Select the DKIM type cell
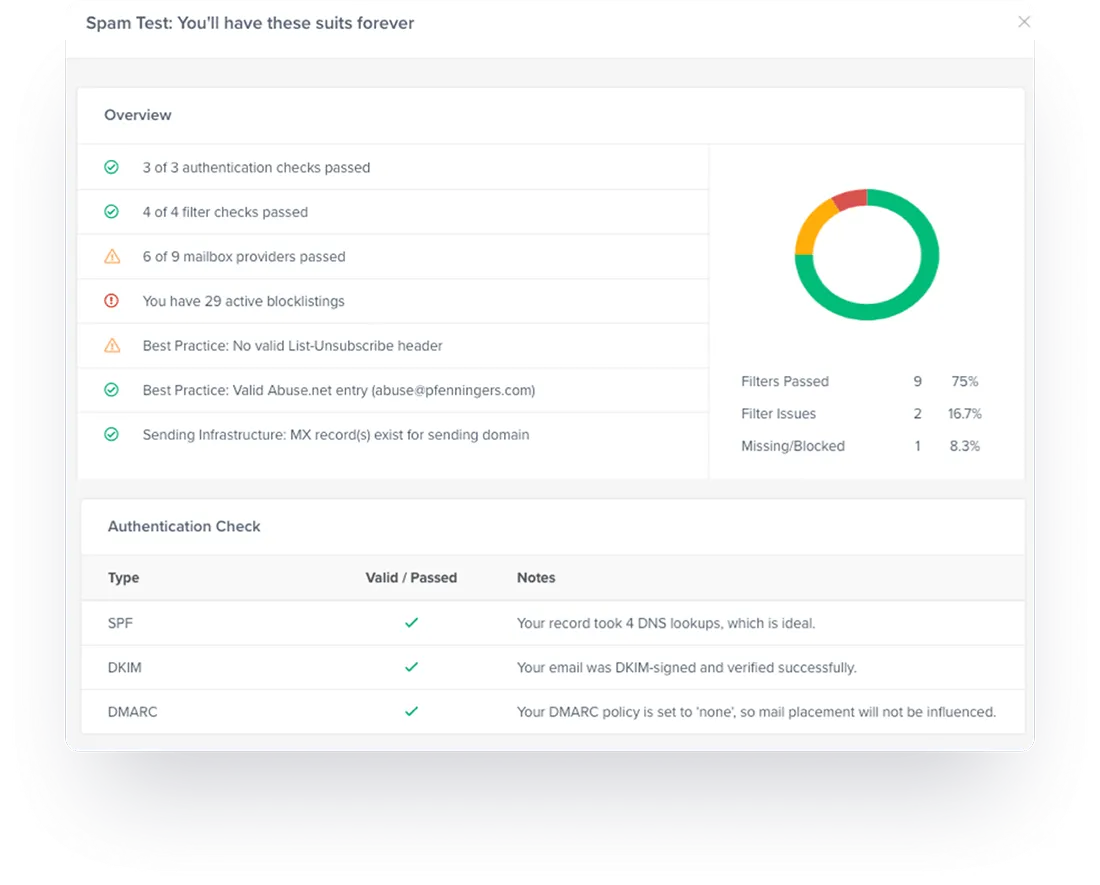1100x885 pixels. coord(124,668)
